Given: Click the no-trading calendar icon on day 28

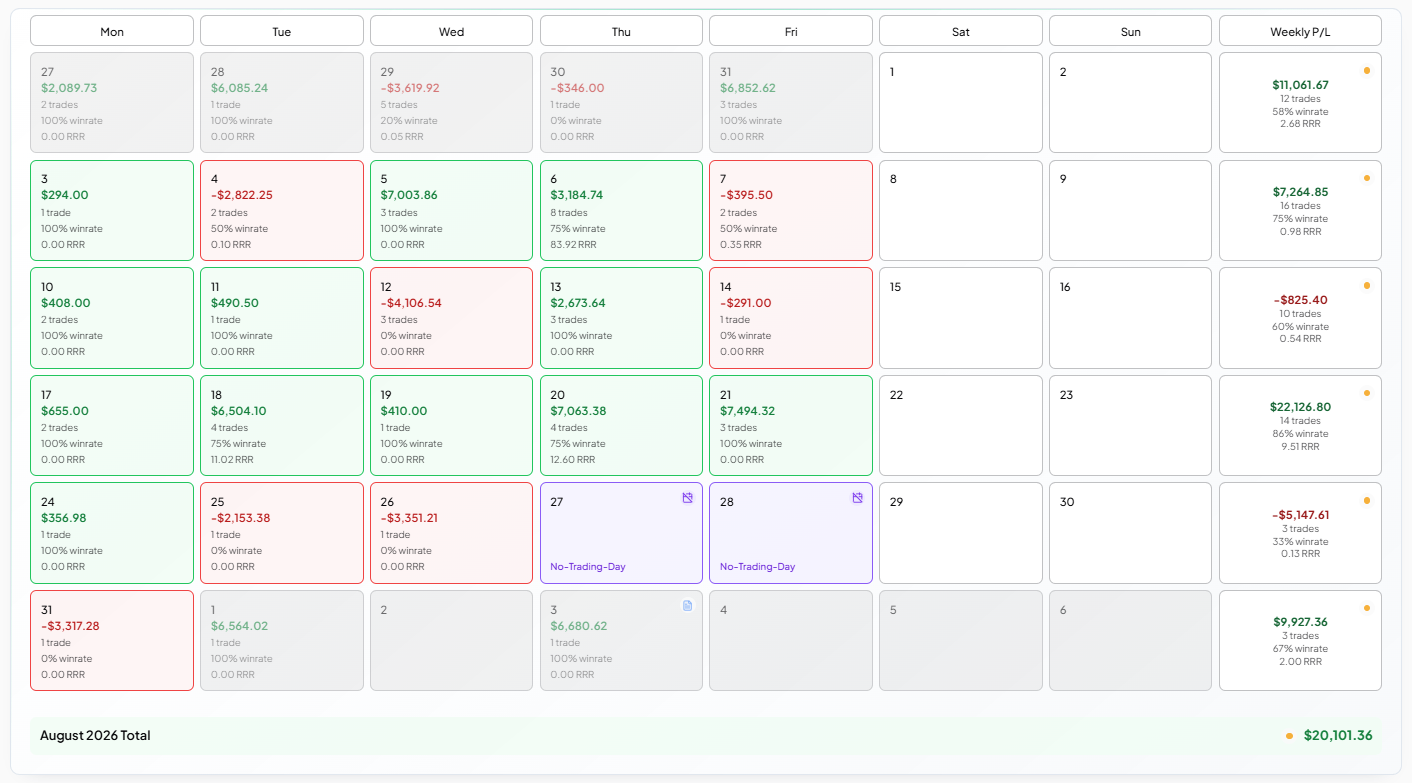Looking at the screenshot, I should 857,498.
